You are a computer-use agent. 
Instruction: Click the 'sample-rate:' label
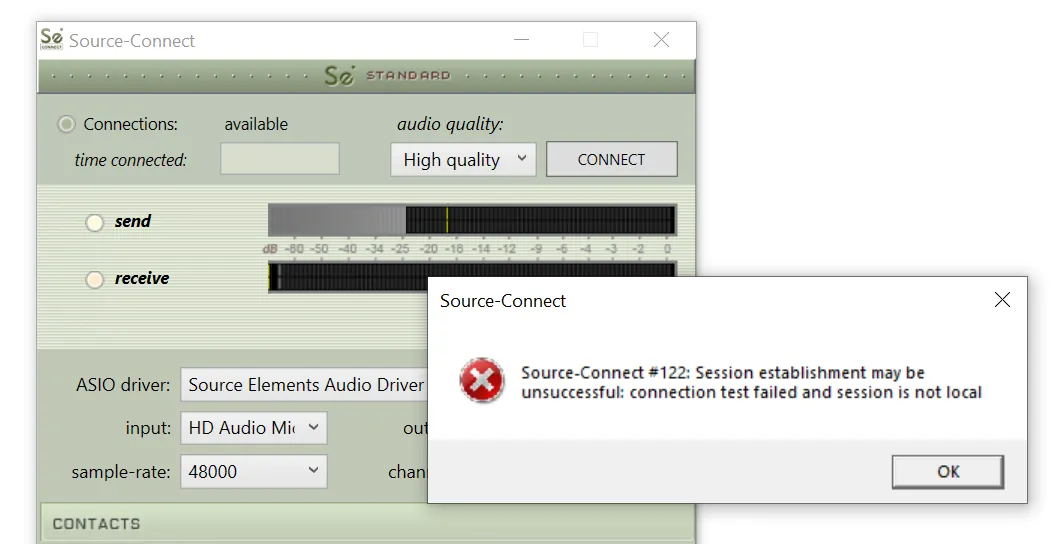pyautogui.click(x=121, y=472)
